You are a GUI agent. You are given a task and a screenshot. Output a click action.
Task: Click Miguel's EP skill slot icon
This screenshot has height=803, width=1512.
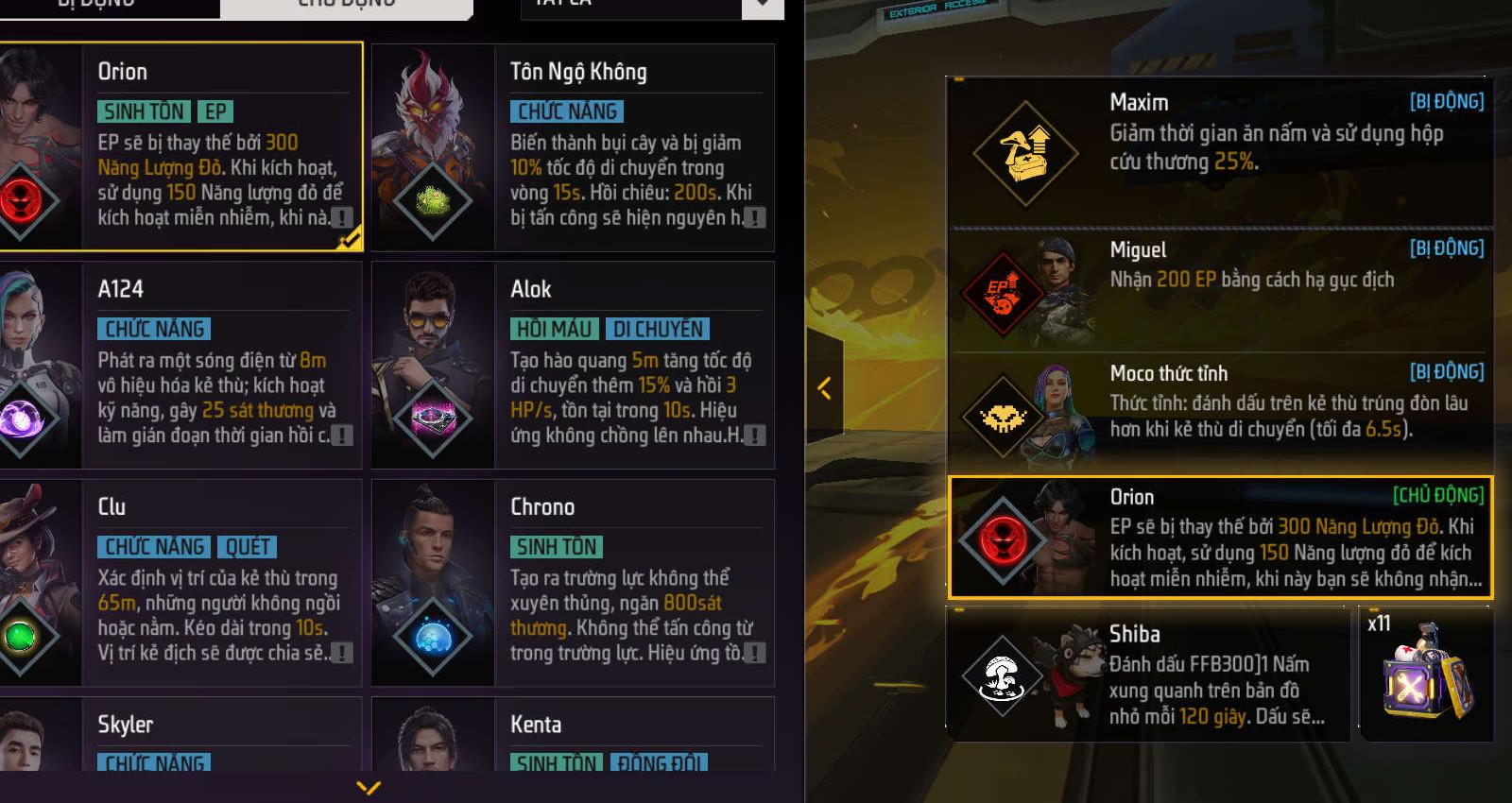tap(1002, 293)
